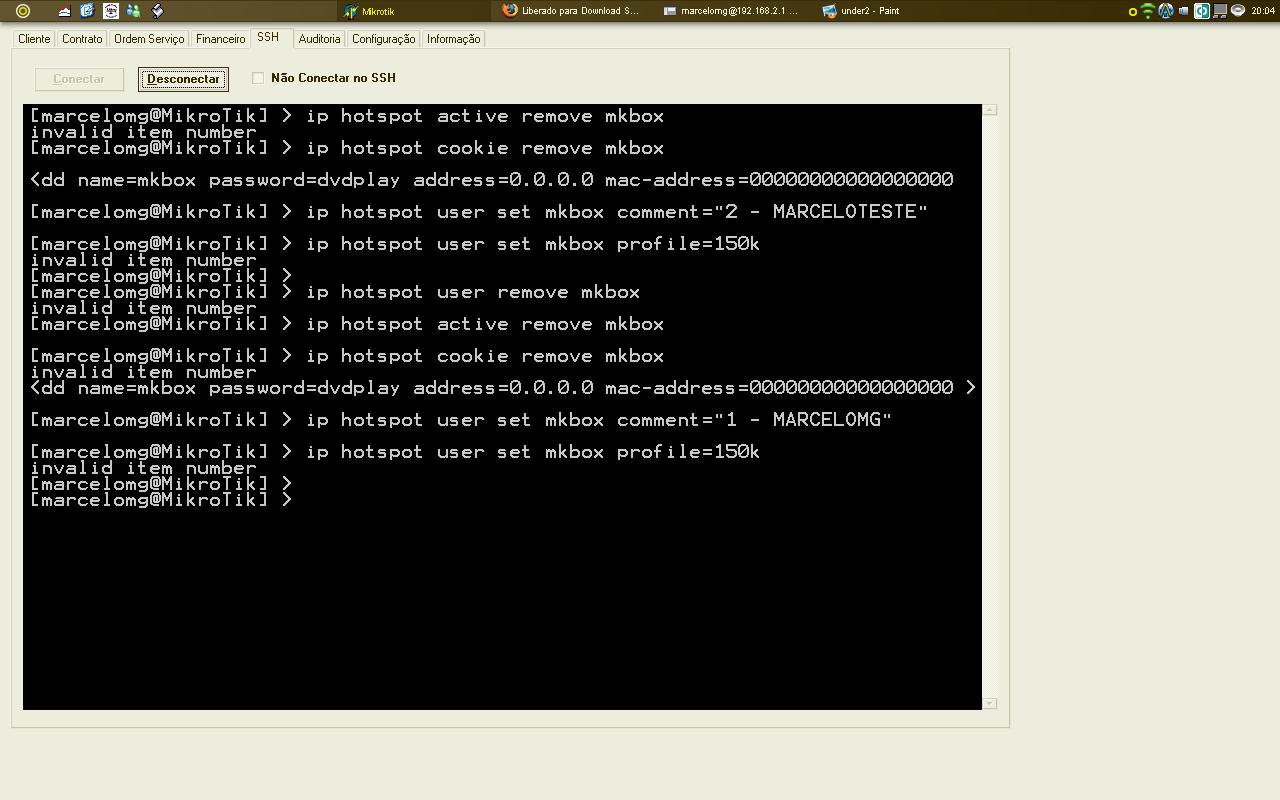Switch to the Firefox 'Liberado para Download' window

572,11
